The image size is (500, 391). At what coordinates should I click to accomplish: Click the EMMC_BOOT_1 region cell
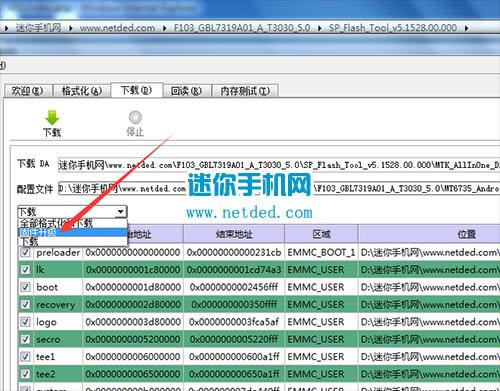tap(321, 252)
